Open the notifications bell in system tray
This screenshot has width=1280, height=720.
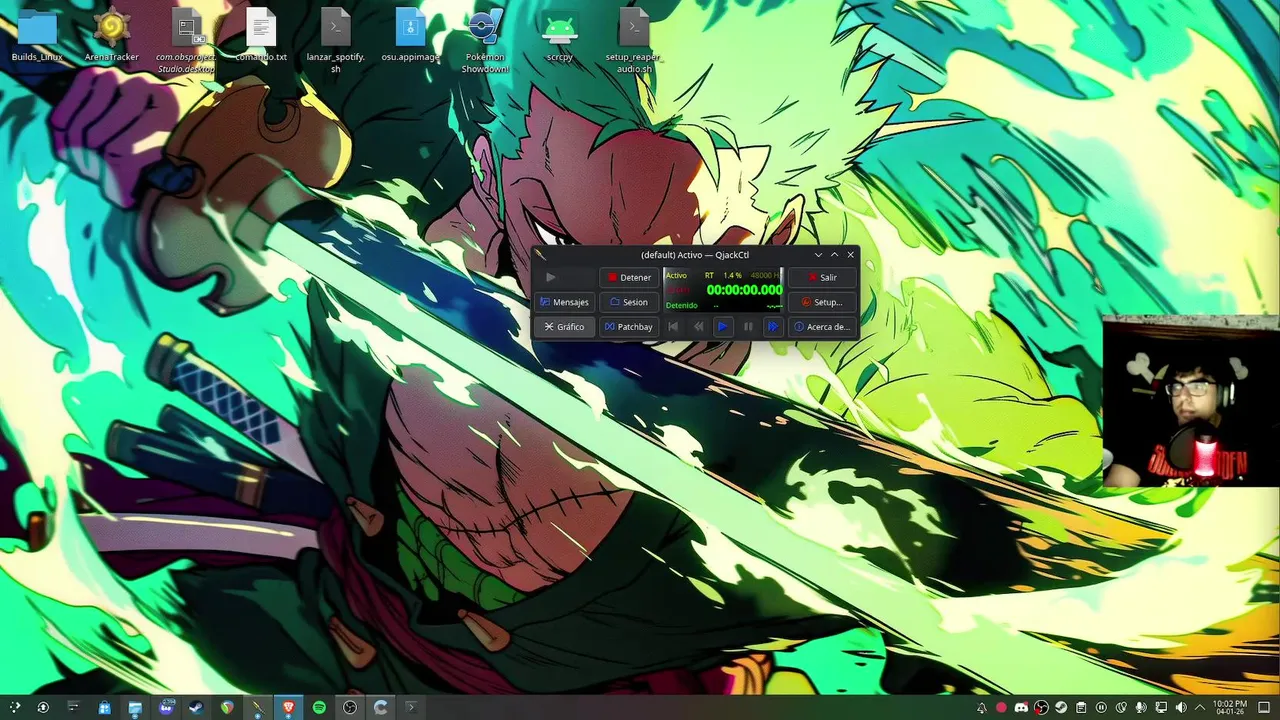coord(981,708)
